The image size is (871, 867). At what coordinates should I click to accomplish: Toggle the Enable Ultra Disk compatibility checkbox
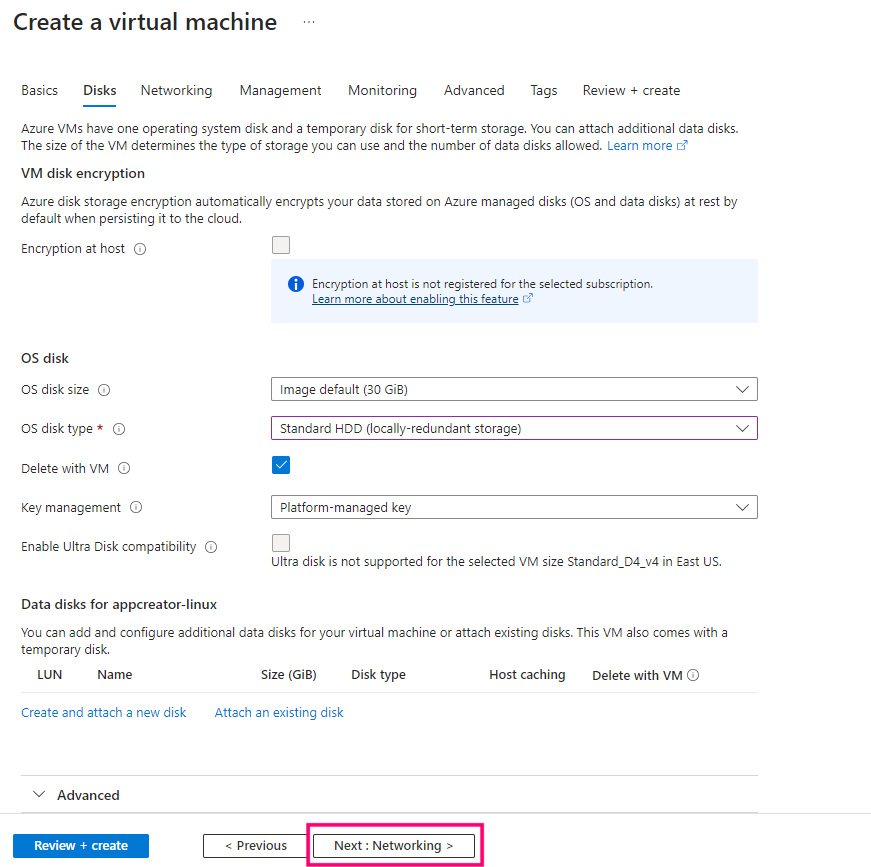pos(281,543)
